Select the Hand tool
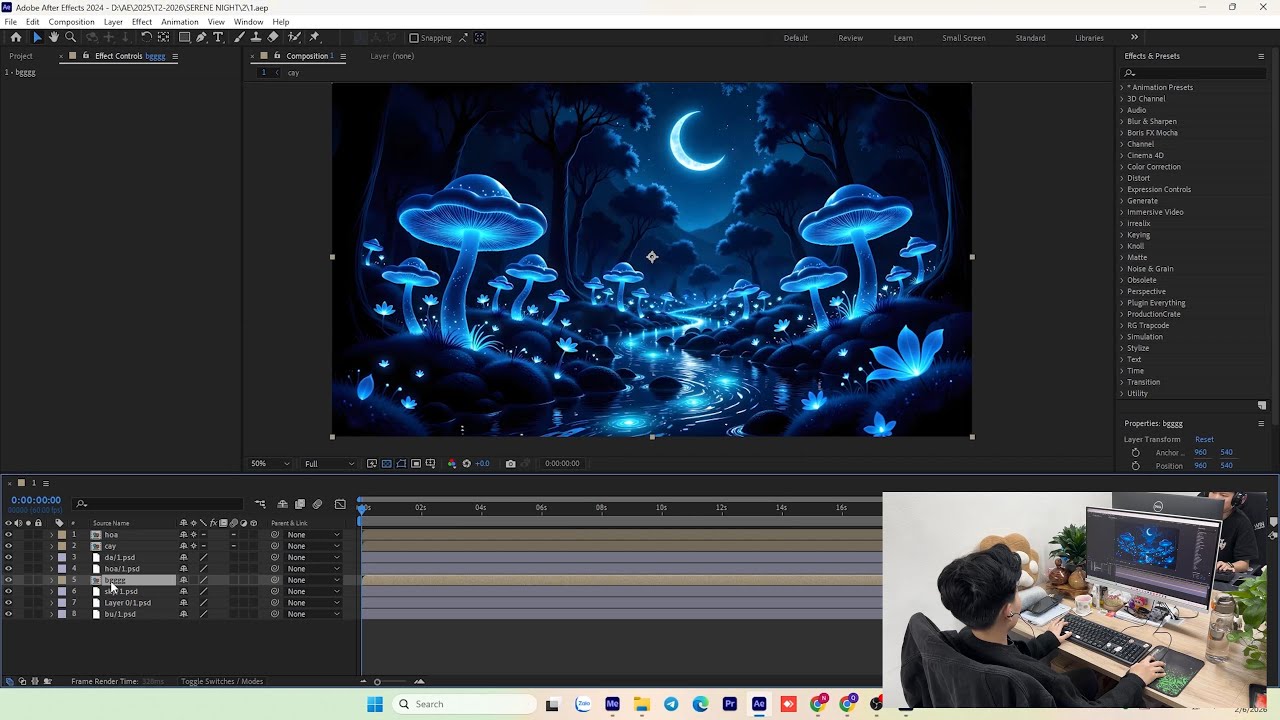Screen dimensions: 1280x720 [x=54, y=37]
